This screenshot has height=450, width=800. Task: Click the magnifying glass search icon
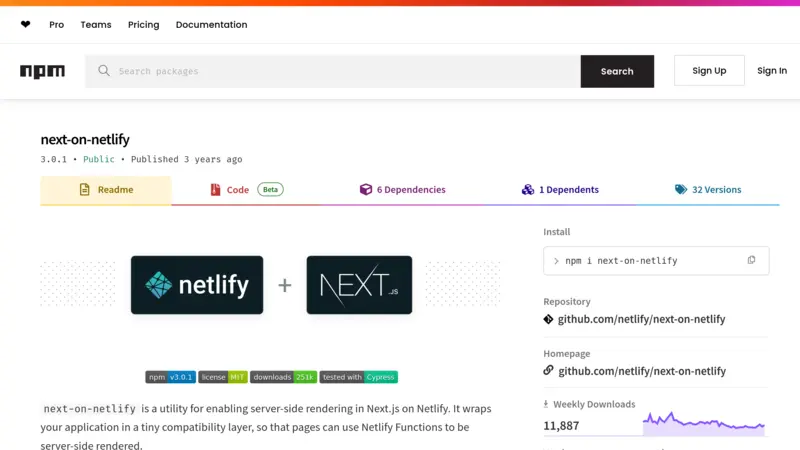[104, 70]
